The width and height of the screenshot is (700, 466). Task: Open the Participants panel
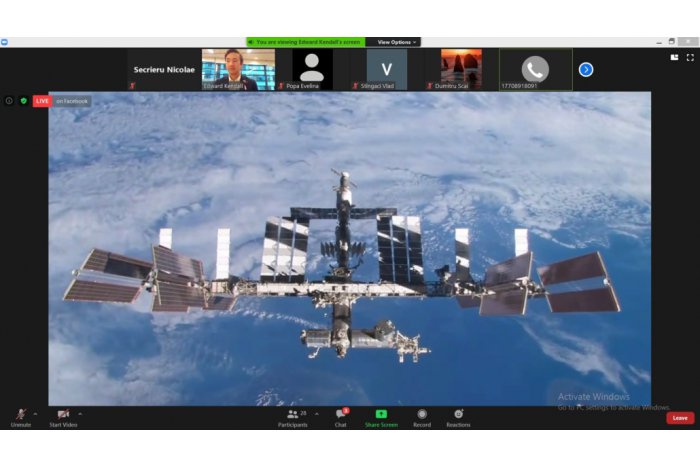tap(293, 418)
